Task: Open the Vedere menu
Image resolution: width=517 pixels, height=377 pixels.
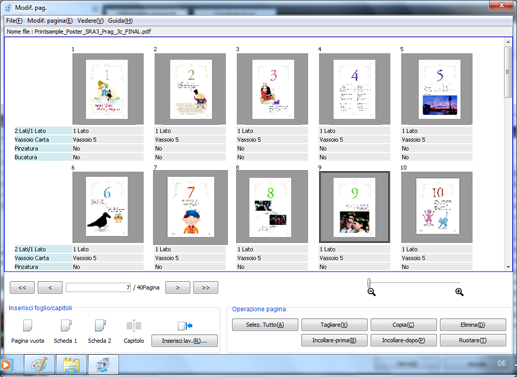Action: pyautogui.click(x=90, y=21)
